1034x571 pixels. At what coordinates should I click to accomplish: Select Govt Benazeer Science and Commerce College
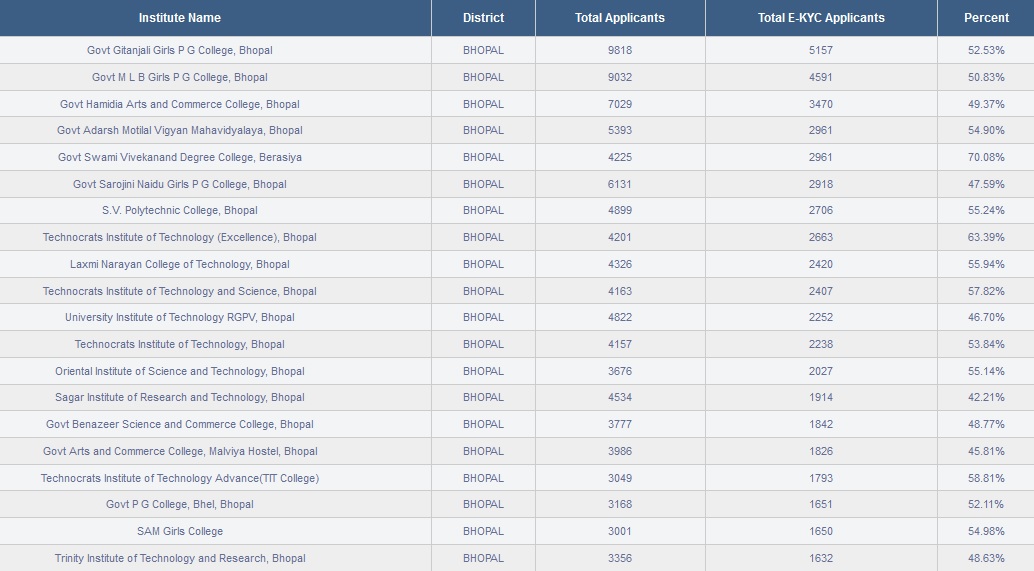click(179, 424)
